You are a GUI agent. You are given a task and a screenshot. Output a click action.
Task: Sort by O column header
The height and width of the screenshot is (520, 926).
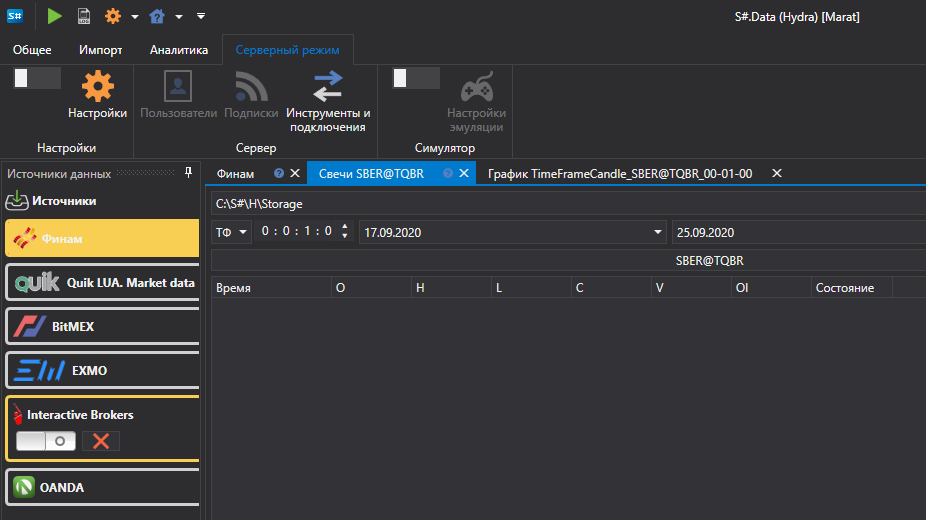pos(371,288)
